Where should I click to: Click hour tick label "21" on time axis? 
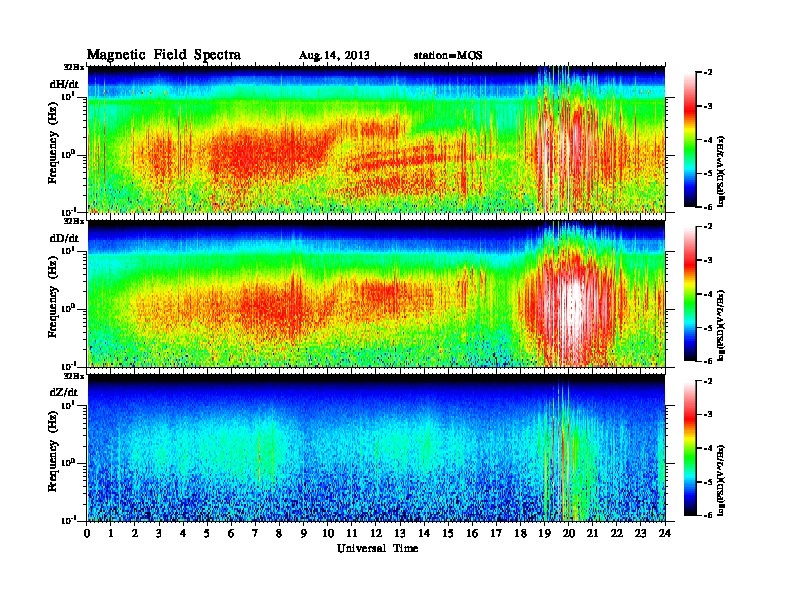click(x=593, y=534)
